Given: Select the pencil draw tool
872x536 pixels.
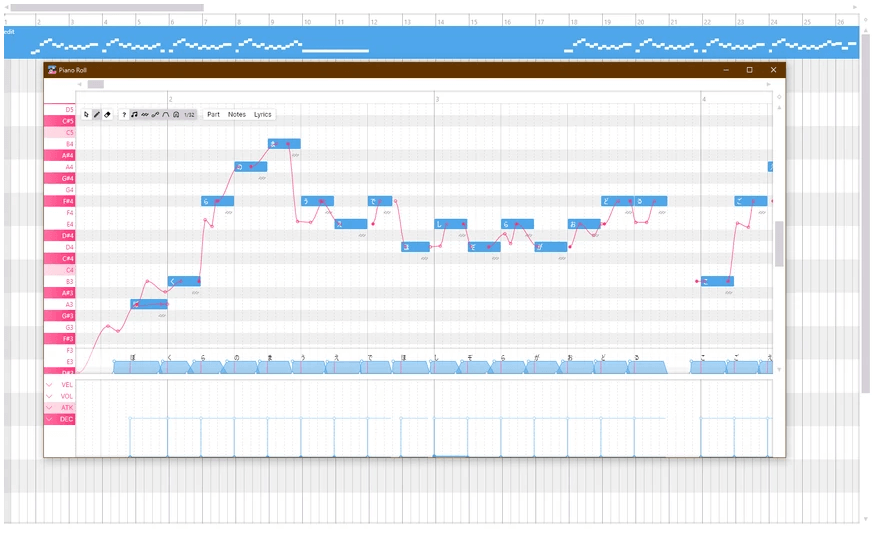Looking at the screenshot, I should click(x=97, y=115).
